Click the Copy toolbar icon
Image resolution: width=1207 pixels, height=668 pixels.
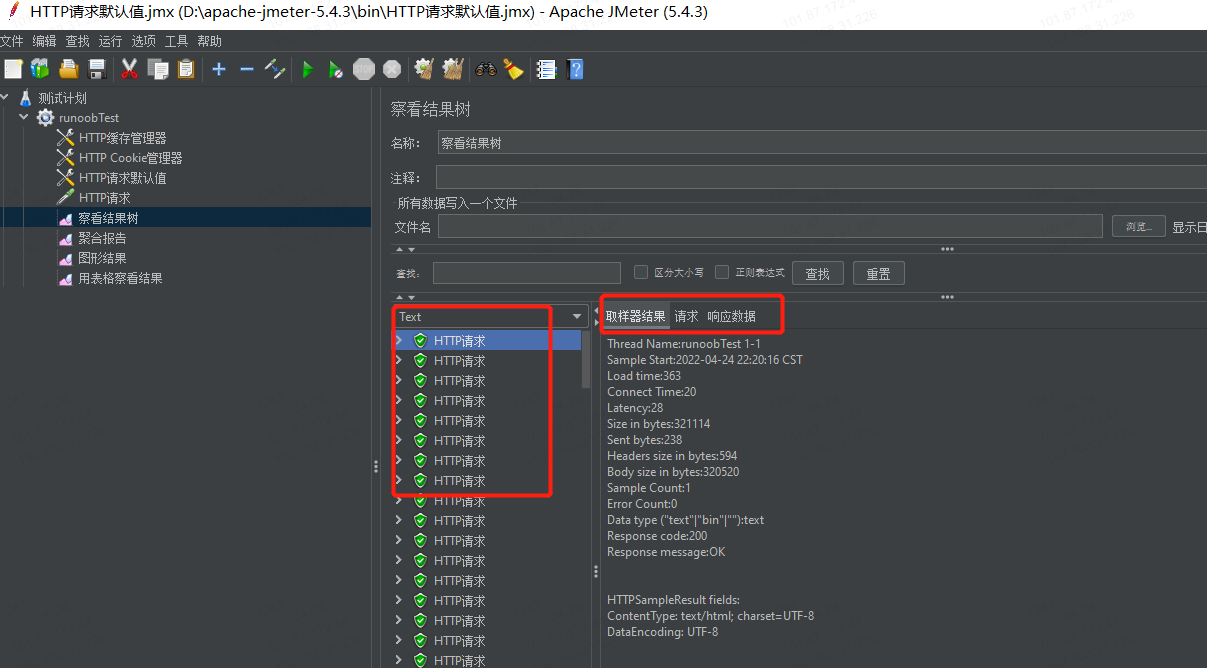(x=158, y=69)
